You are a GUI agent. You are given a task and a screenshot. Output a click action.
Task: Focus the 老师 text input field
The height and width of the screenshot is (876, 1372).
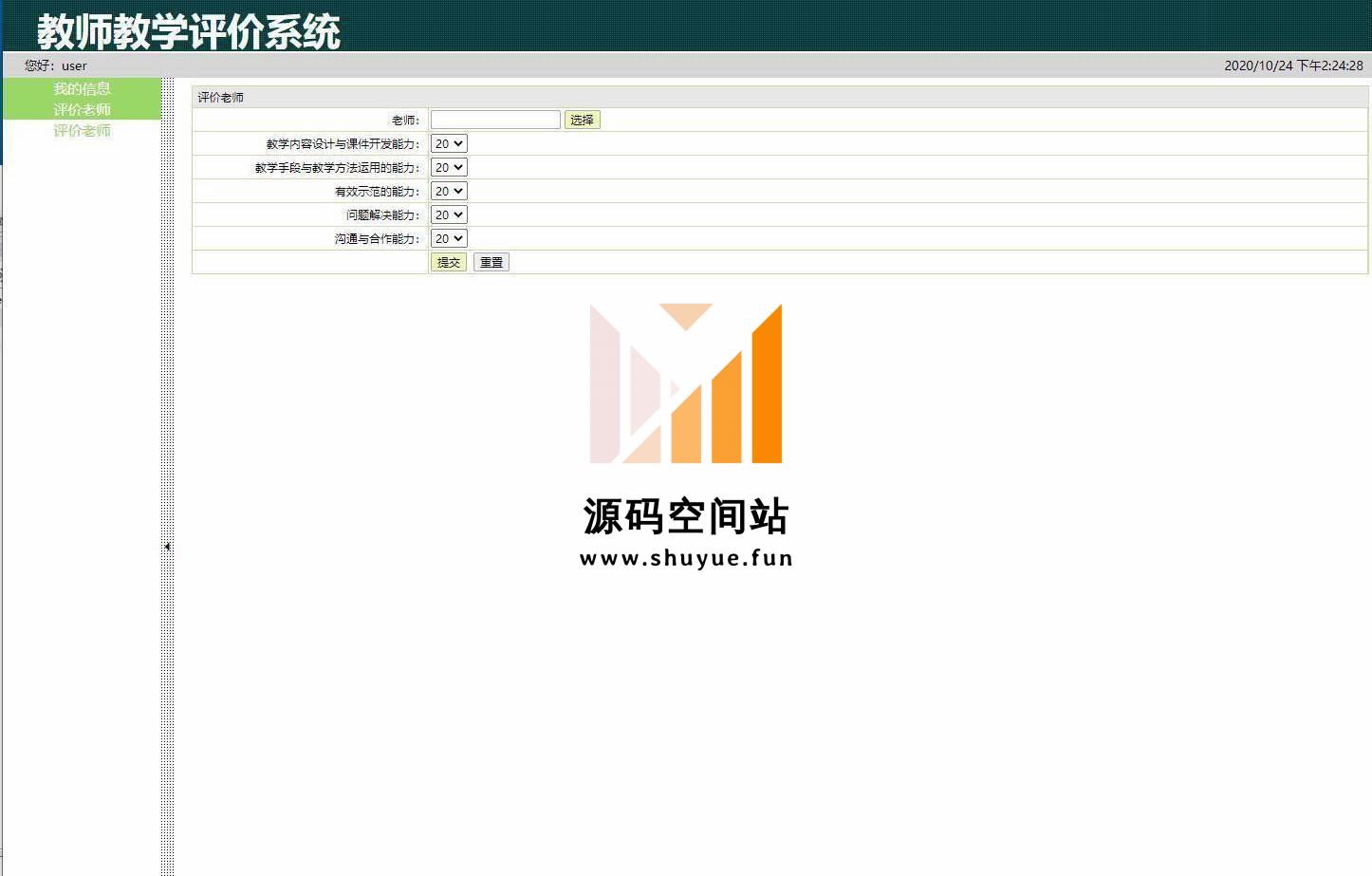point(495,120)
